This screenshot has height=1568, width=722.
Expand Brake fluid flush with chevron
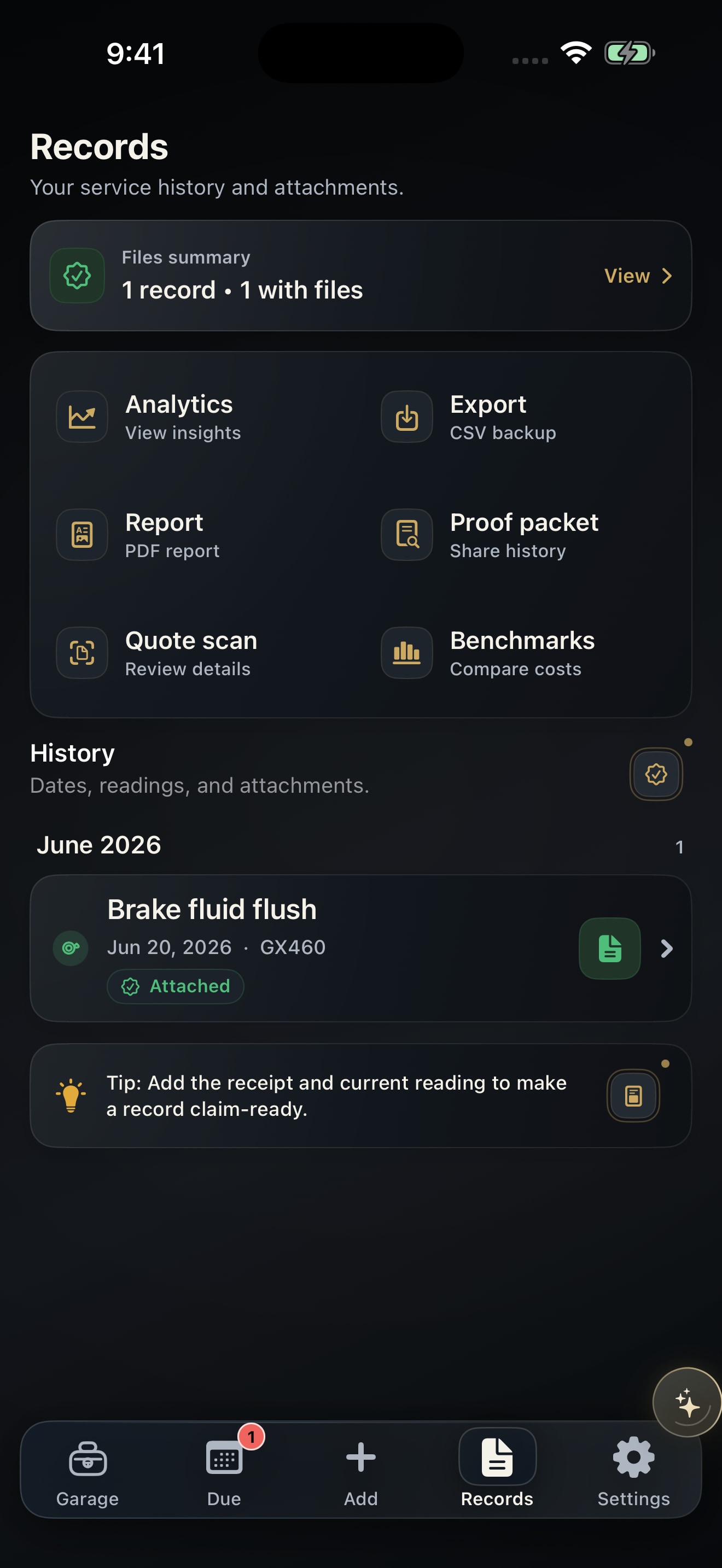pos(667,949)
